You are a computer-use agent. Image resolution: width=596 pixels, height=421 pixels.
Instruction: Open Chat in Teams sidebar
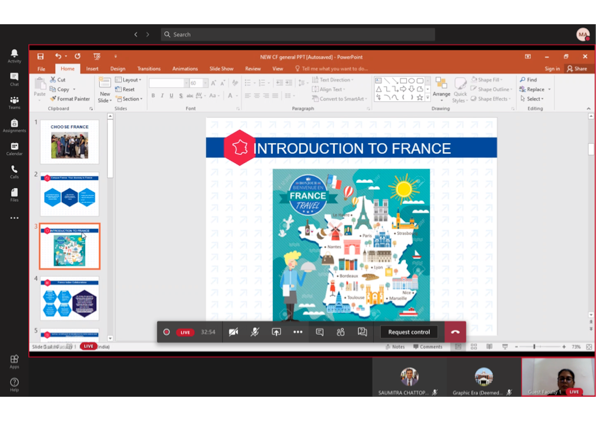[x=14, y=79]
